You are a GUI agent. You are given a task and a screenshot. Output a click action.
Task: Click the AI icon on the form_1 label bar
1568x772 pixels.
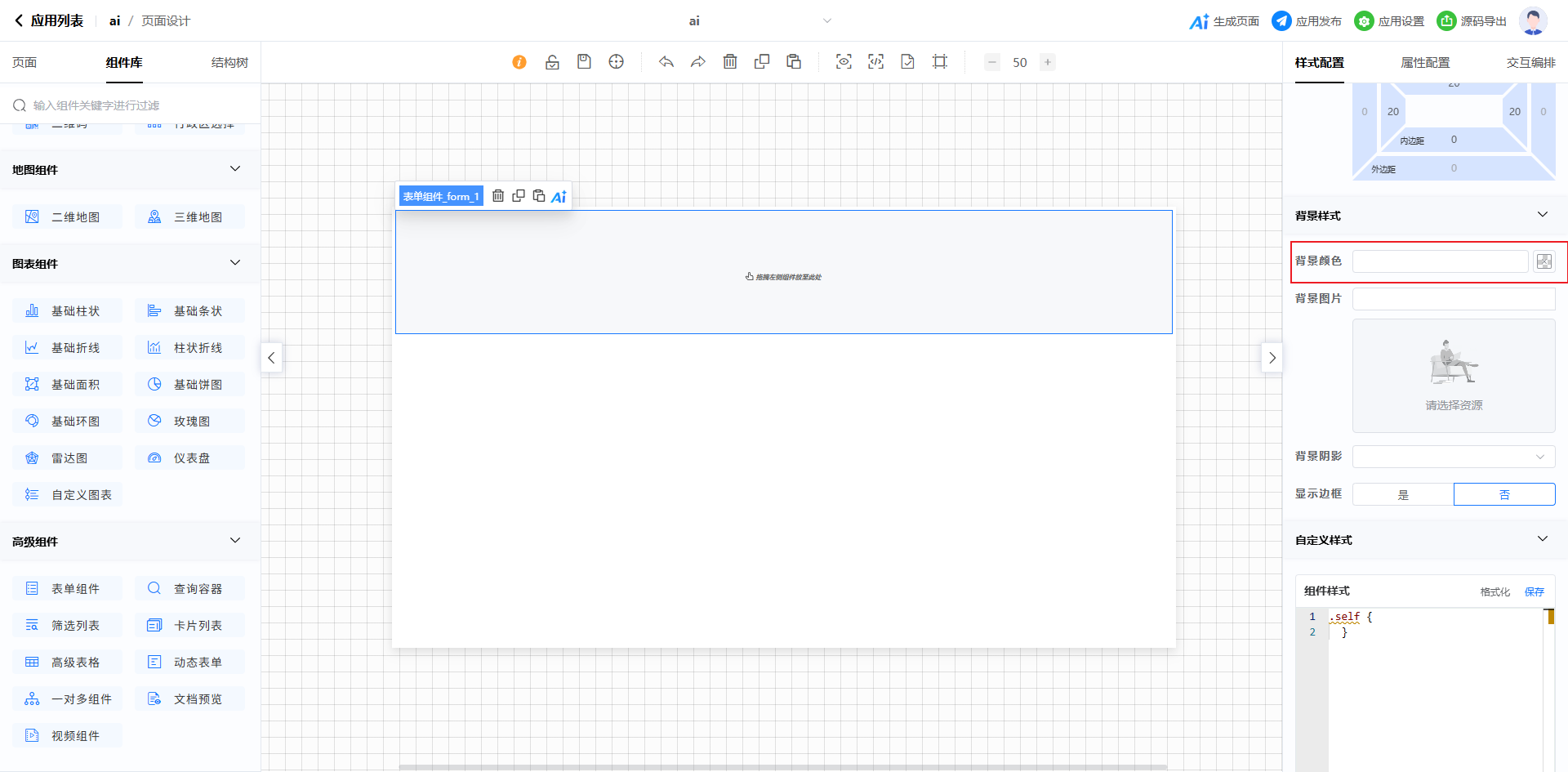tap(559, 197)
